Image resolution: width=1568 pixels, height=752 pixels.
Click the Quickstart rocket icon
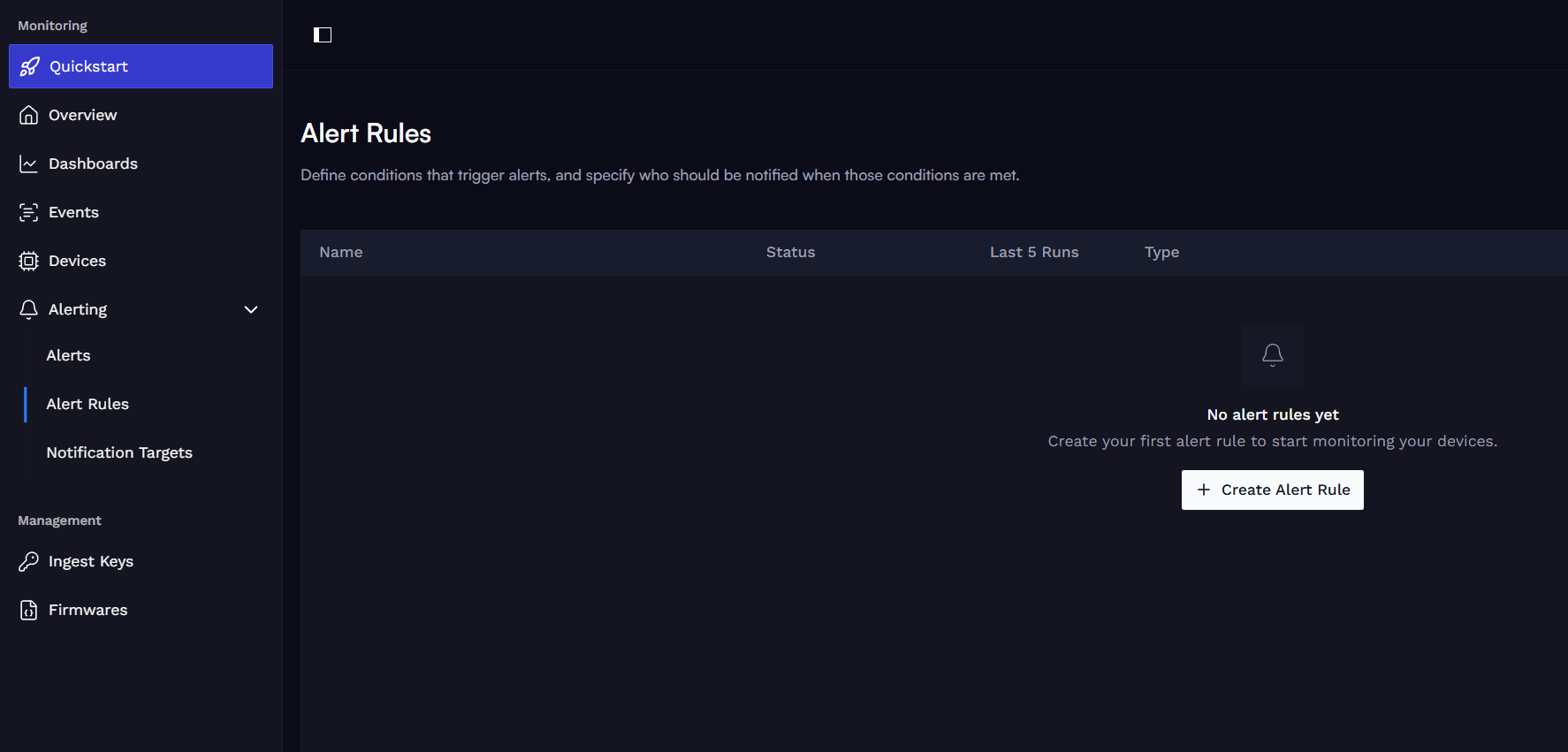[29, 66]
